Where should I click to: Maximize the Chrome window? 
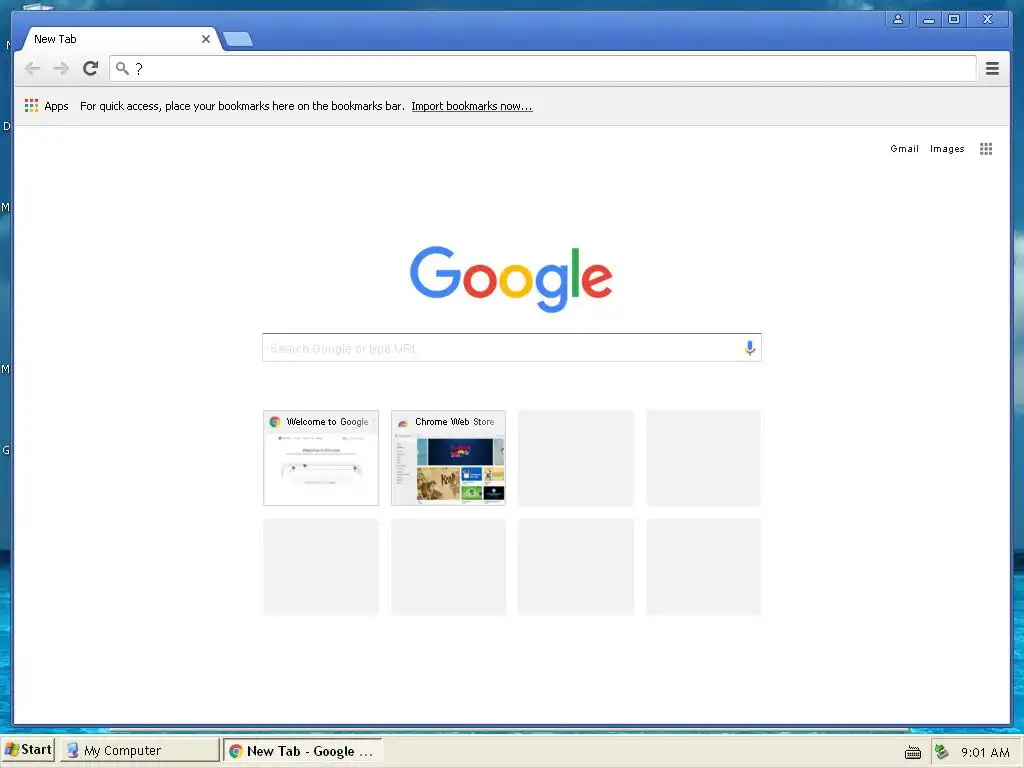[x=954, y=19]
